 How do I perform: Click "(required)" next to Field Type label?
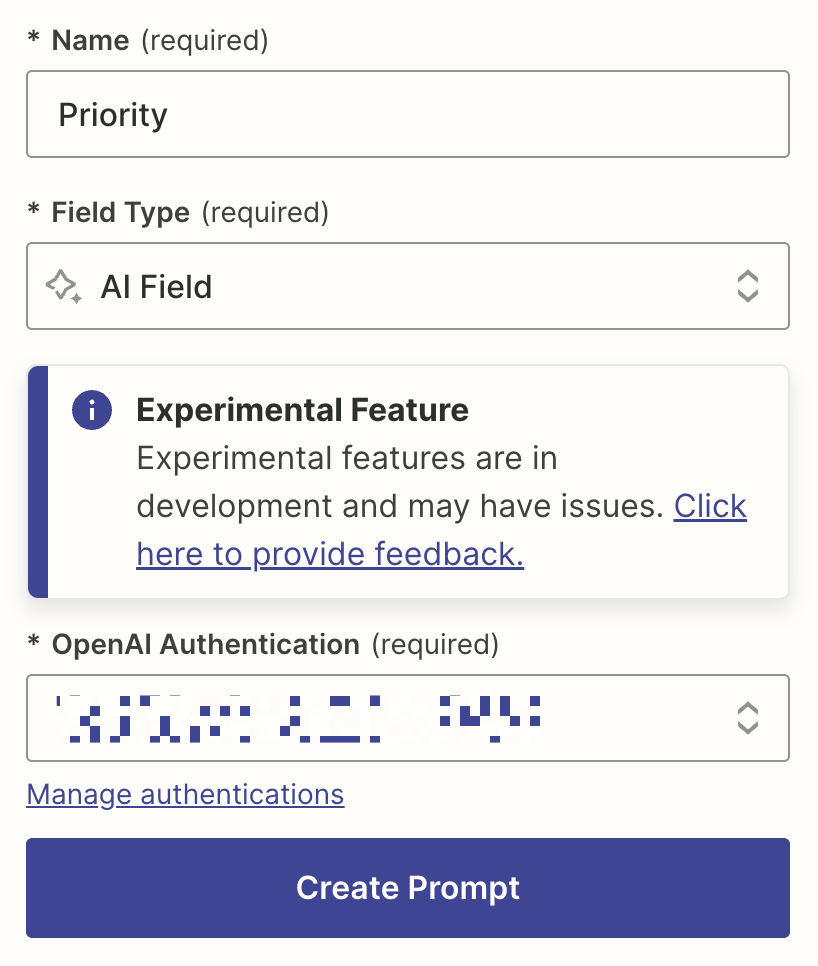pyautogui.click(x=265, y=213)
